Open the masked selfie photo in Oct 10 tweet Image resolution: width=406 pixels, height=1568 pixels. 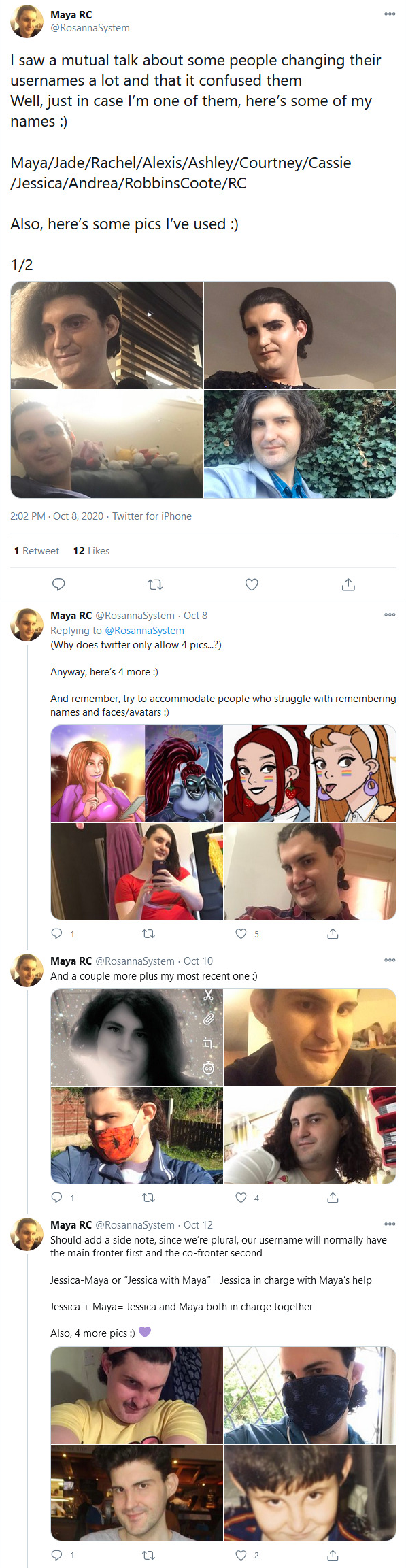(137, 1135)
